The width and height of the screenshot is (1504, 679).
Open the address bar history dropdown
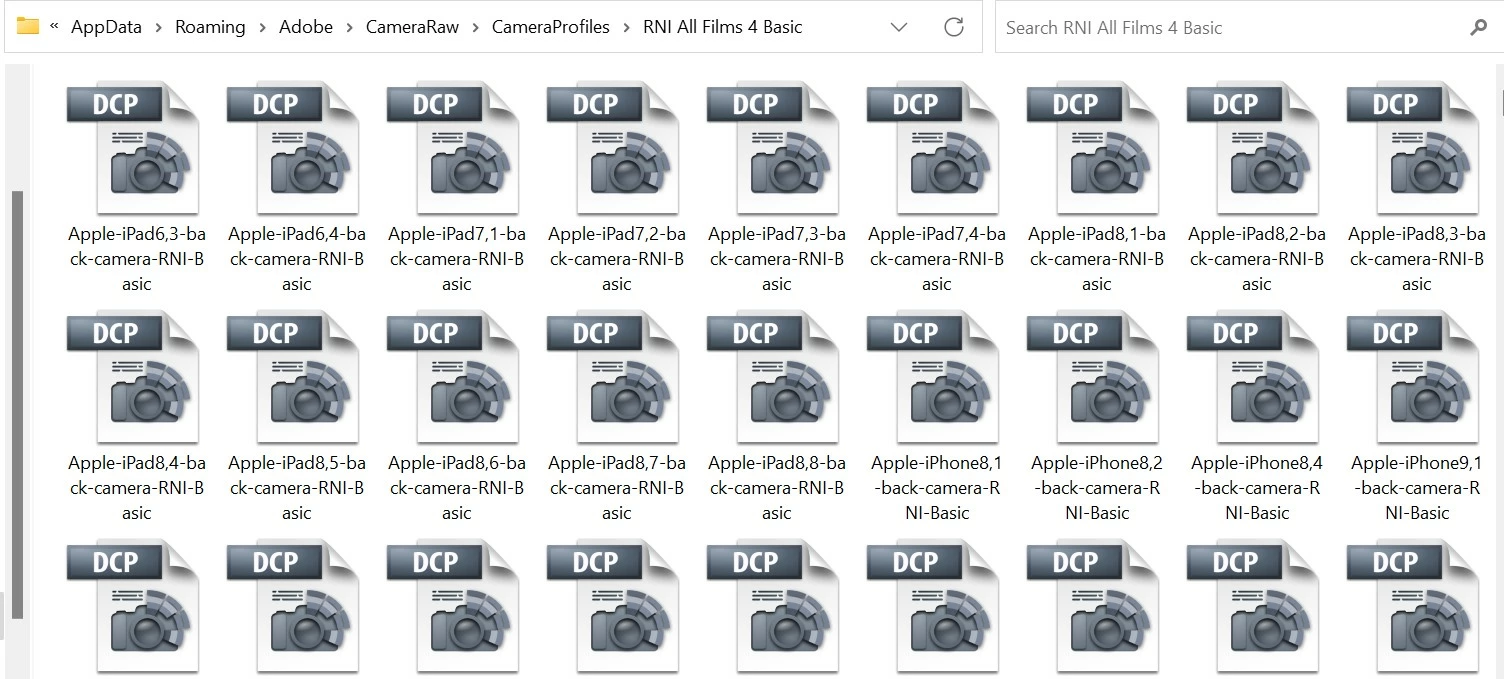click(x=898, y=28)
